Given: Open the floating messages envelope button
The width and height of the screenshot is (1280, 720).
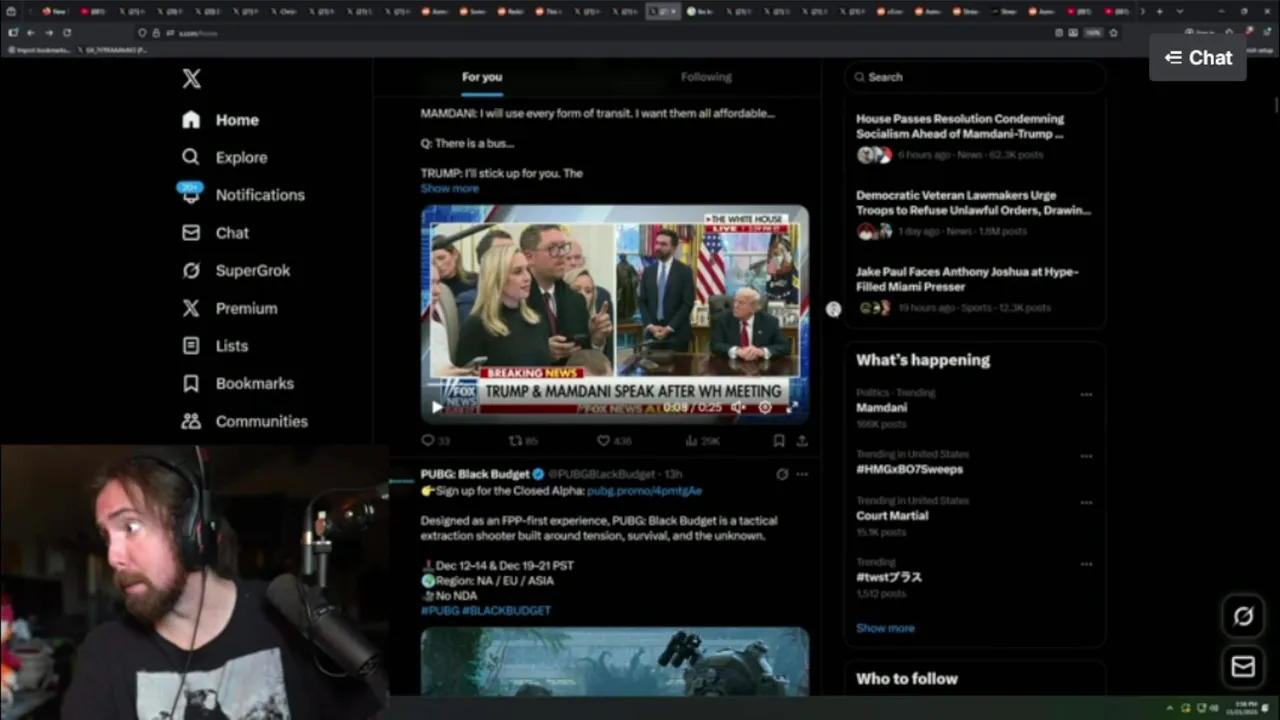Looking at the screenshot, I should (1243, 666).
